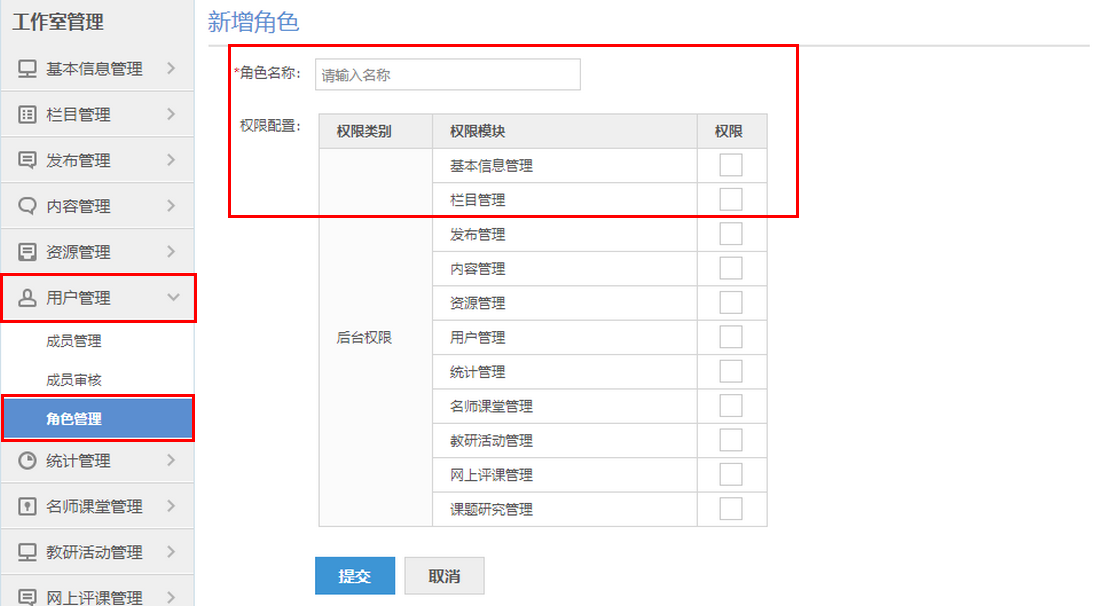Enable the 基本信息管理 permission checkbox
This screenshot has width=1100, height=606.
point(731,165)
